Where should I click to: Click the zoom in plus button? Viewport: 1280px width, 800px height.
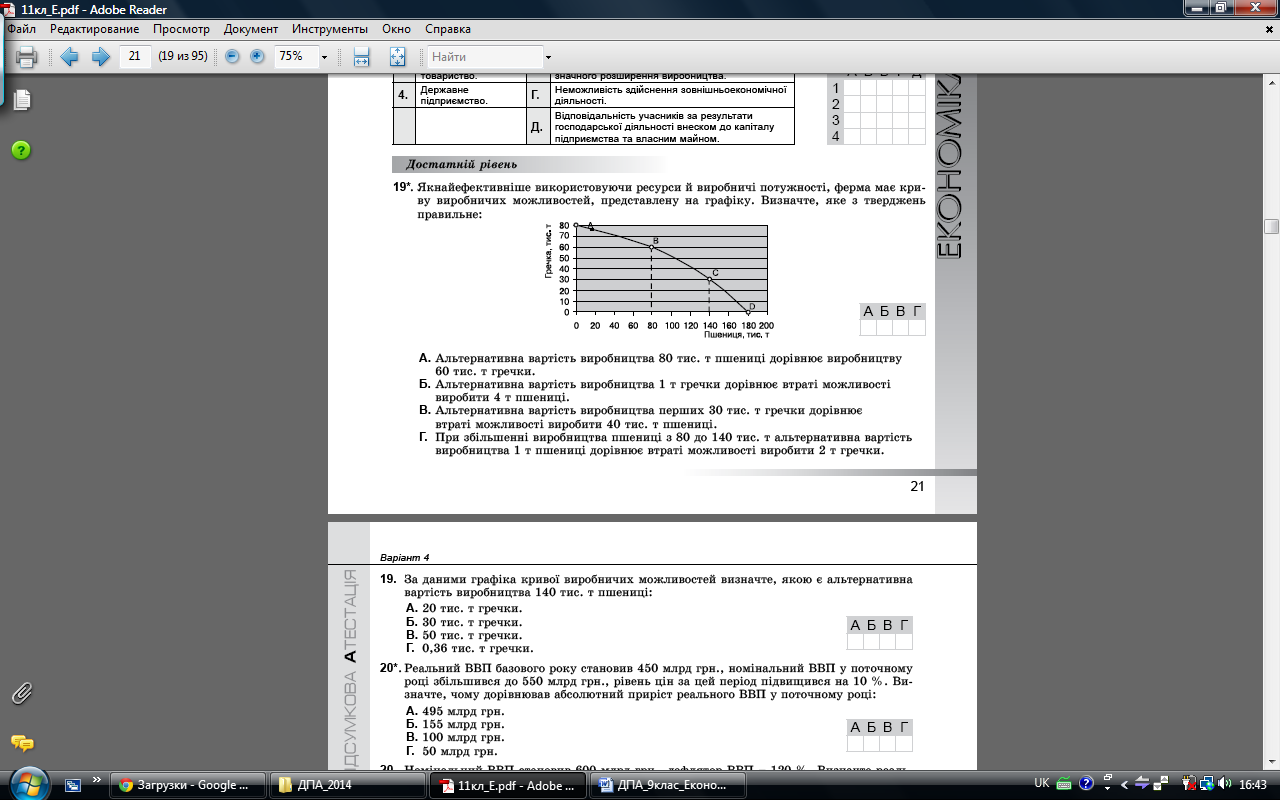tap(257, 57)
